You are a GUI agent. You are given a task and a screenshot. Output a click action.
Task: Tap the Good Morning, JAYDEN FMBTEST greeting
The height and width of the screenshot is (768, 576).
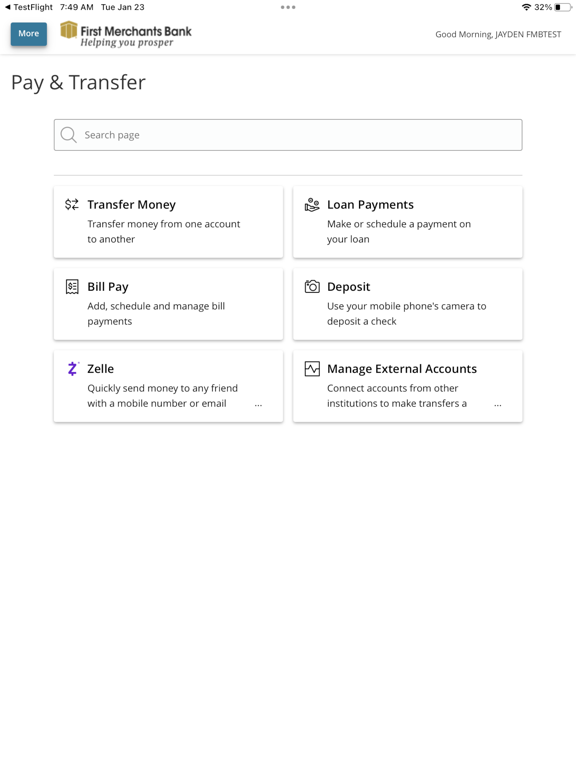point(498,34)
